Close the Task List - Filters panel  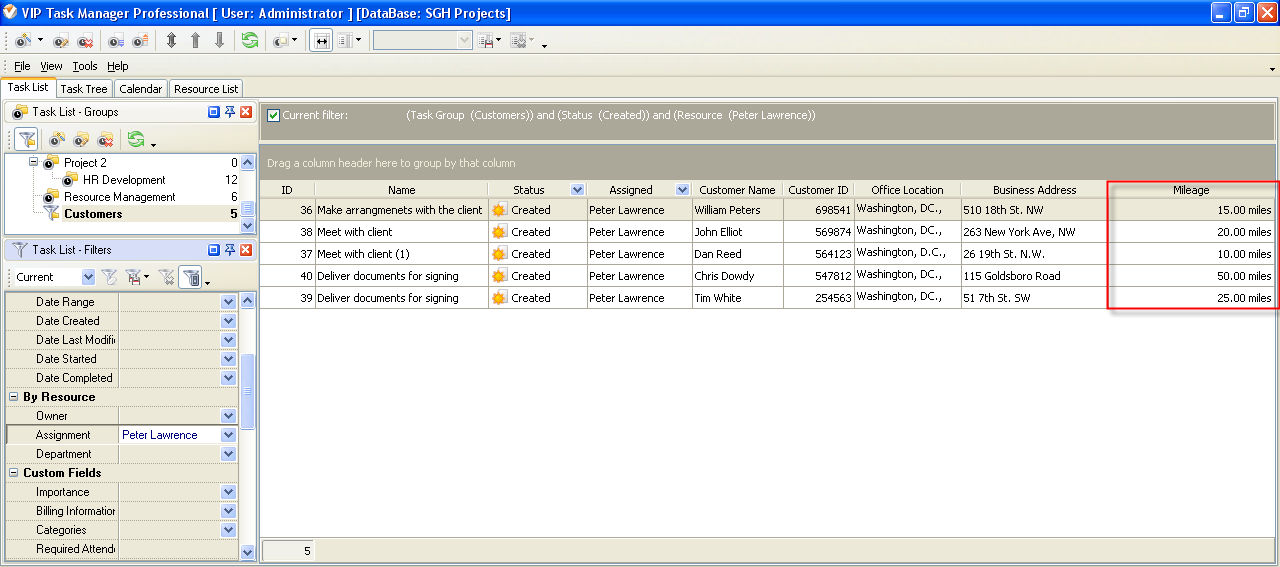click(246, 250)
